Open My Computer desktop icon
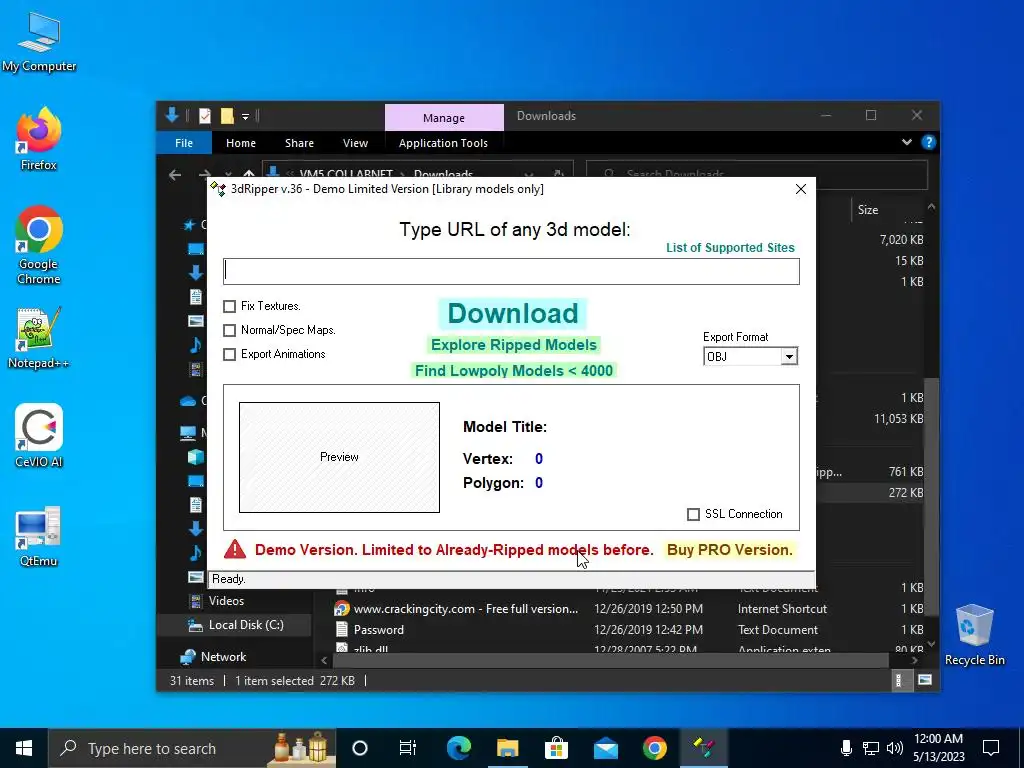The height and width of the screenshot is (768, 1024). pyautogui.click(x=39, y=42)
